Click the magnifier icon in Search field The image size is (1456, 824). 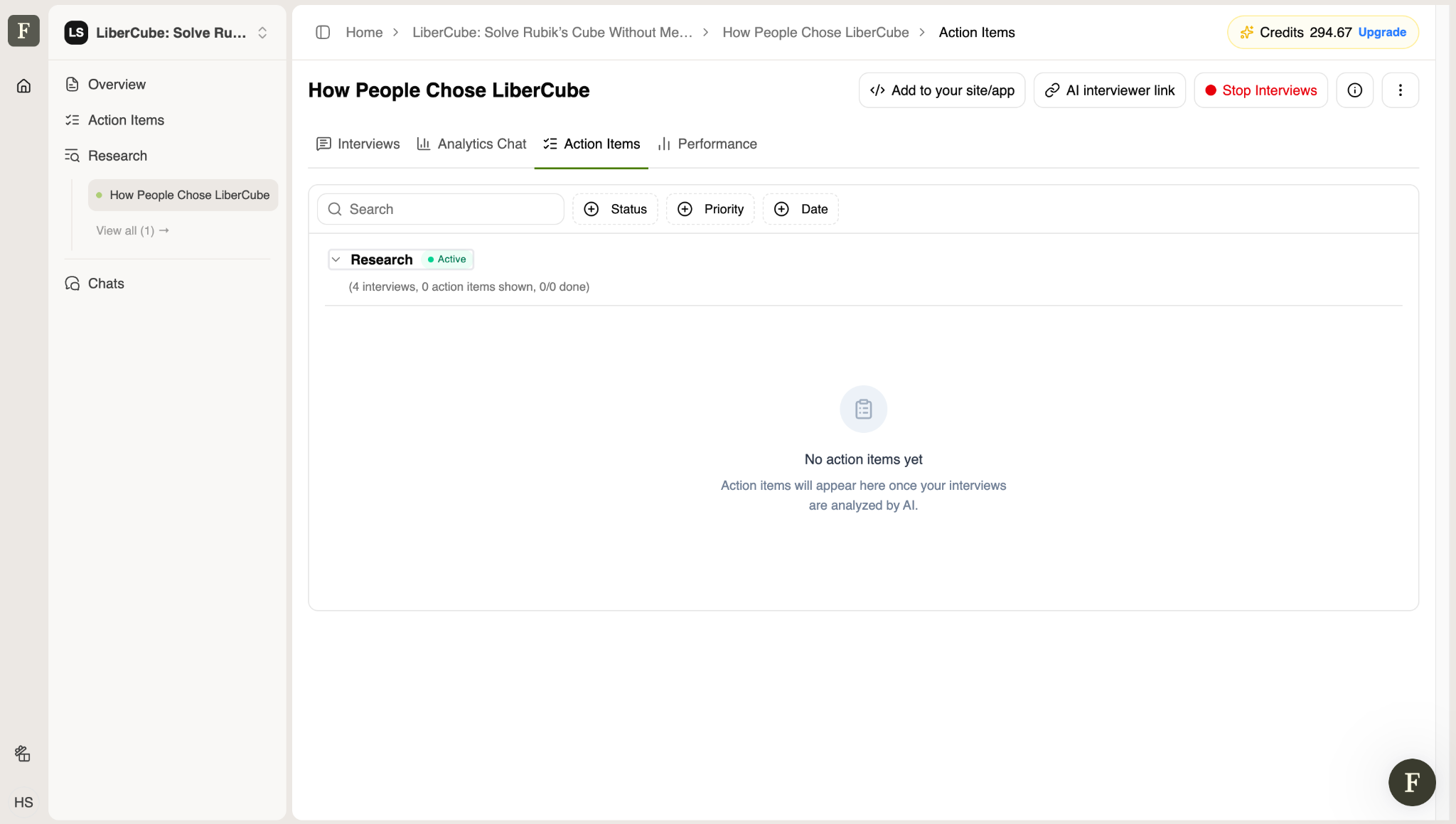(335, 209)
